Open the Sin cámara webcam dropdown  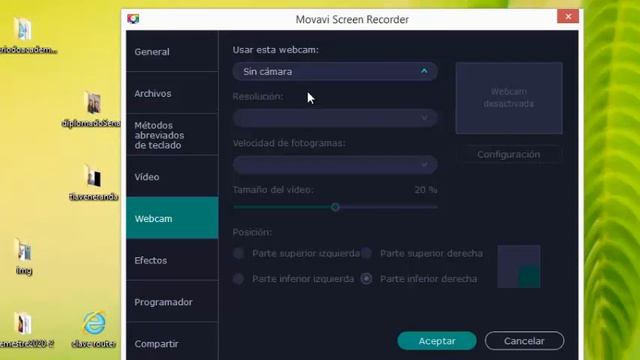[x=335, y=71]
